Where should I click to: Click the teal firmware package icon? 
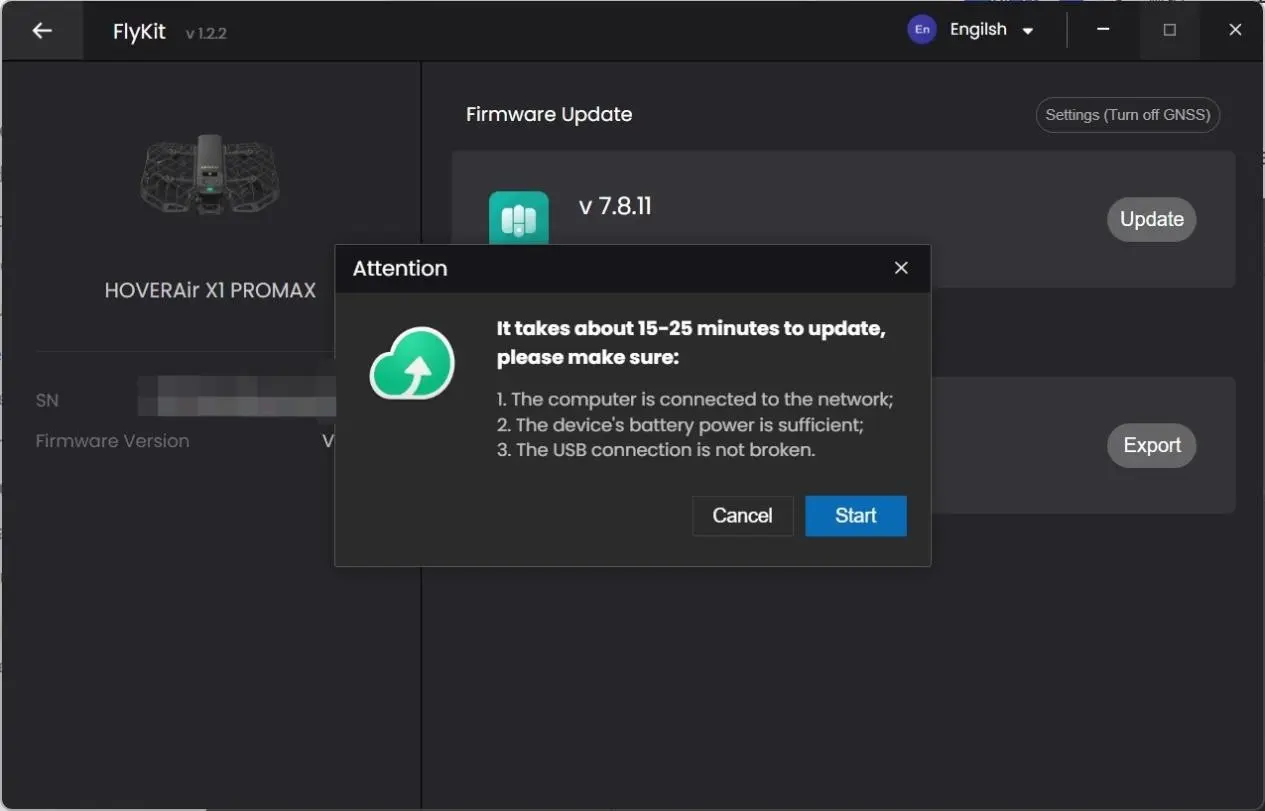[519, 218]
